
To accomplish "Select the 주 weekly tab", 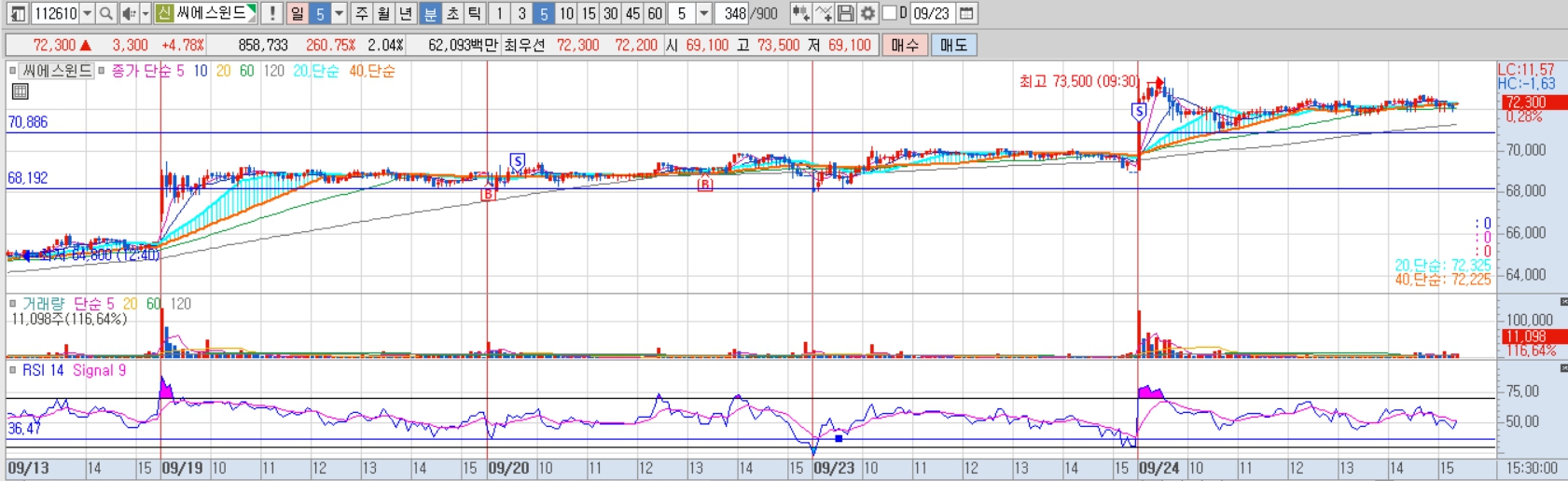I will [362, 13].
